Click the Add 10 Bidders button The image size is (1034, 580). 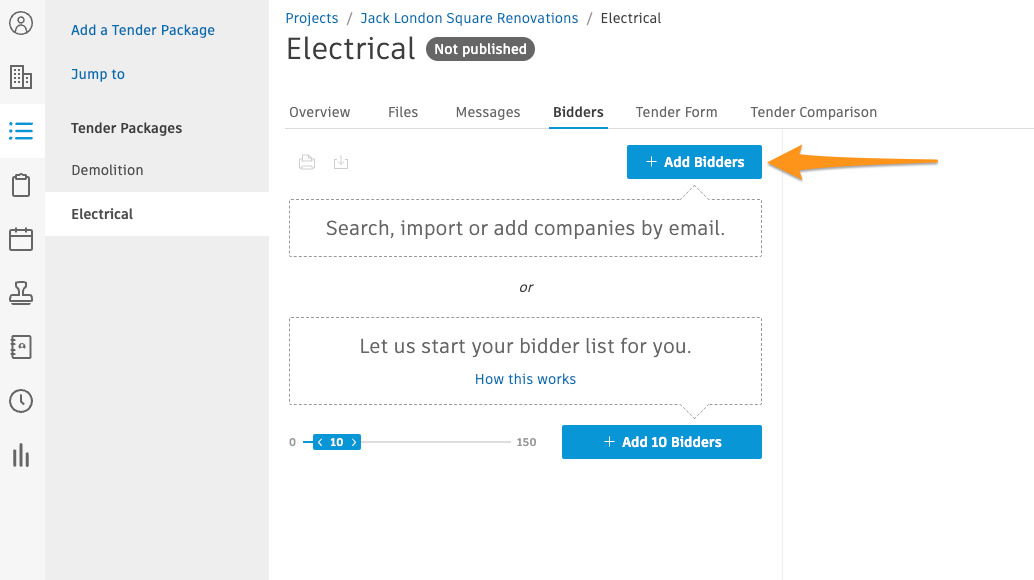click(x=662, y=442)
